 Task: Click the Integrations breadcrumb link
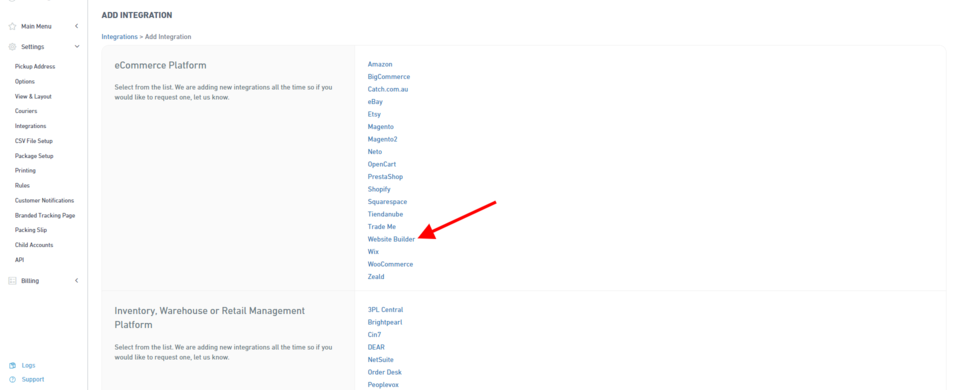click(x=119, y=37)
